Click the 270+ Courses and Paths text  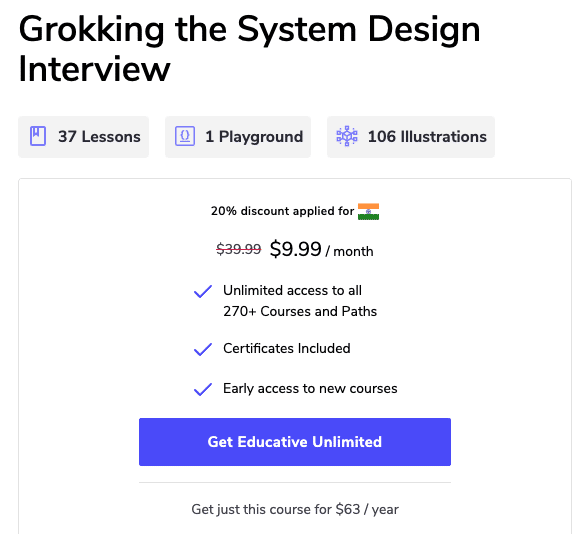(x=300, y=311)
